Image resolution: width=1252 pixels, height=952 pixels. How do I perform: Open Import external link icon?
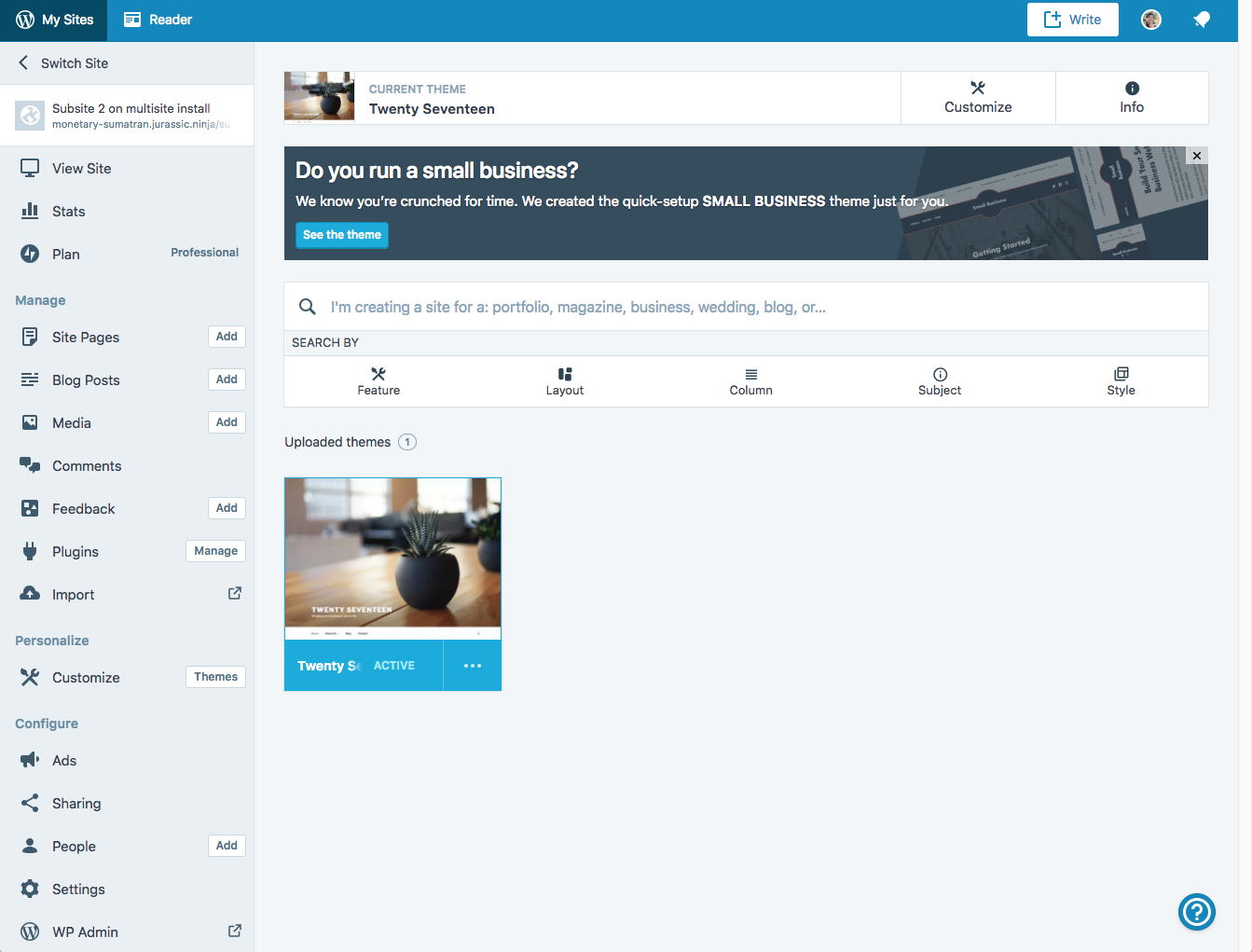pos(235,593)
